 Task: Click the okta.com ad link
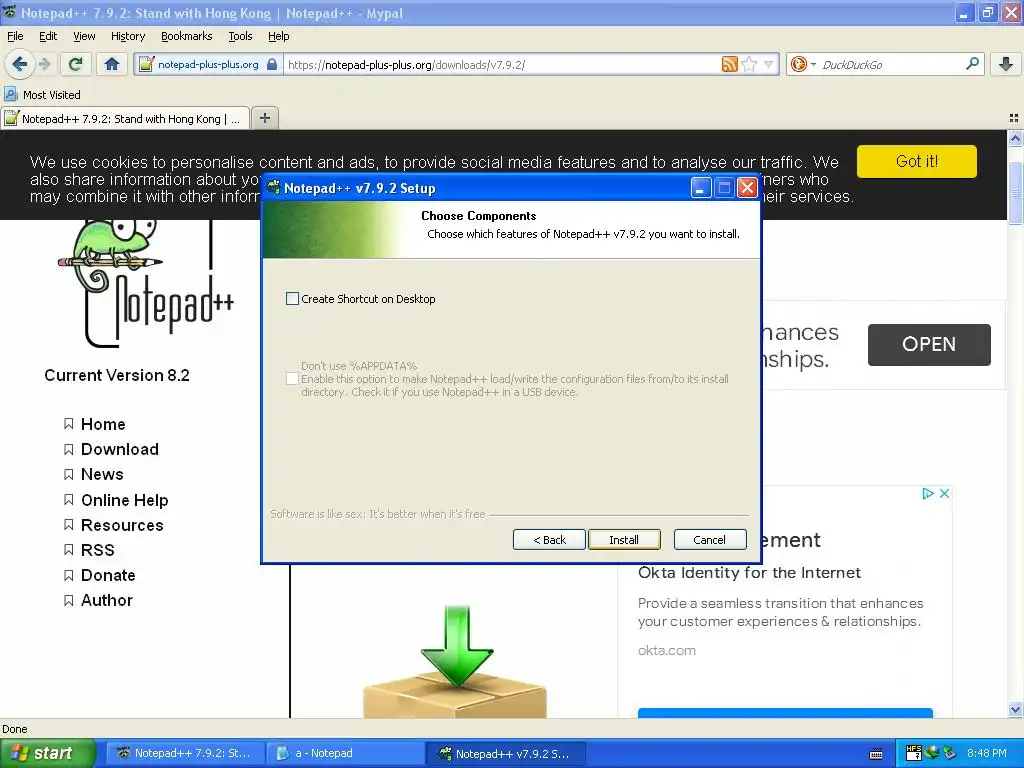(667, 650)
